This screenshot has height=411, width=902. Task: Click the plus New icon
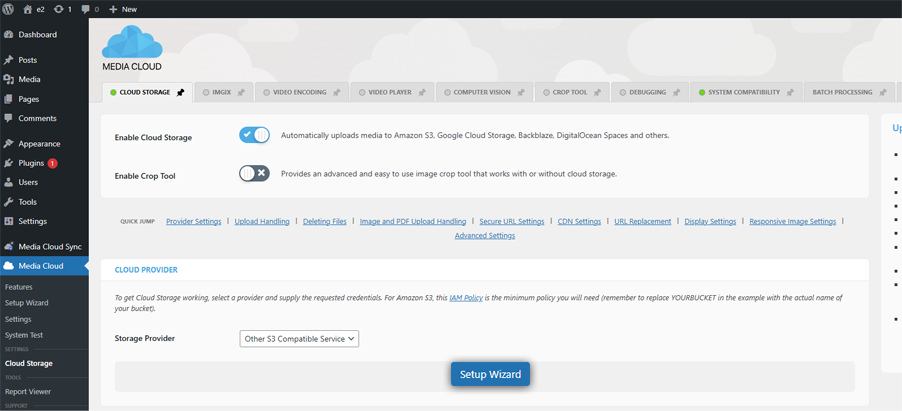113,9
